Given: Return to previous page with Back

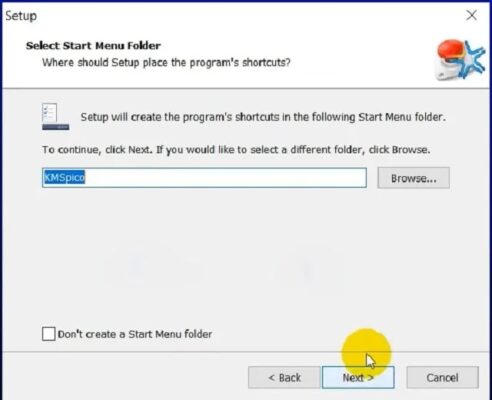Looking at the screenshot, I should [x=284, y=378].
